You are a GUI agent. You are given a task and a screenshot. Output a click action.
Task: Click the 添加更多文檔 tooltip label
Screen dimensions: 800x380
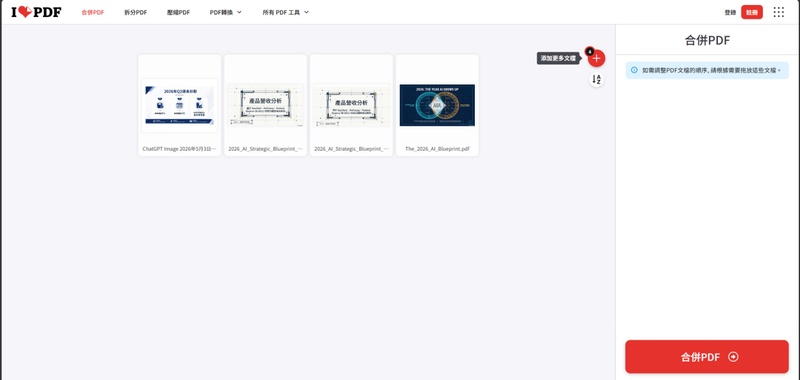pos(558,58)
